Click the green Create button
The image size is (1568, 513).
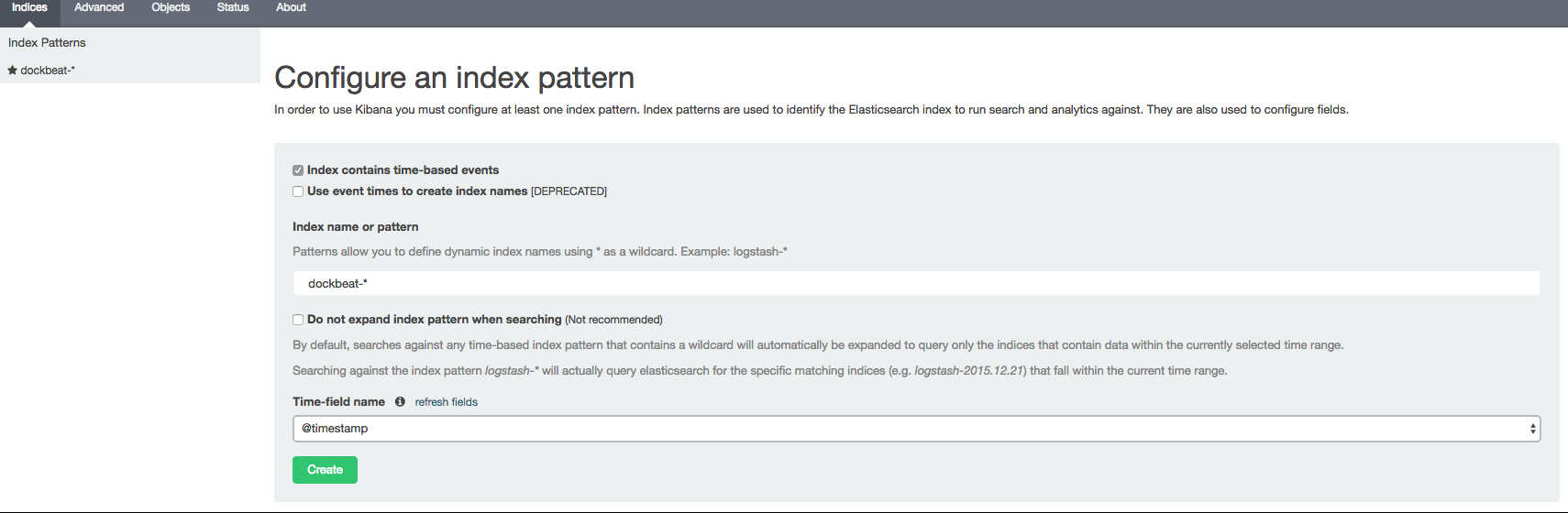point(325,470)
